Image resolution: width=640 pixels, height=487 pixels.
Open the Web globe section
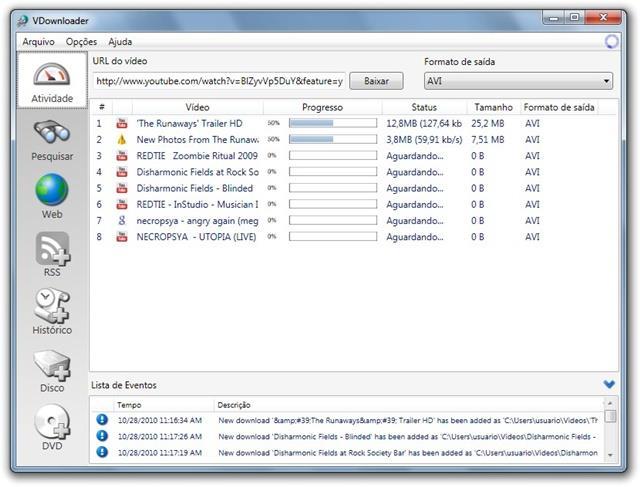[x=51, y=196]
